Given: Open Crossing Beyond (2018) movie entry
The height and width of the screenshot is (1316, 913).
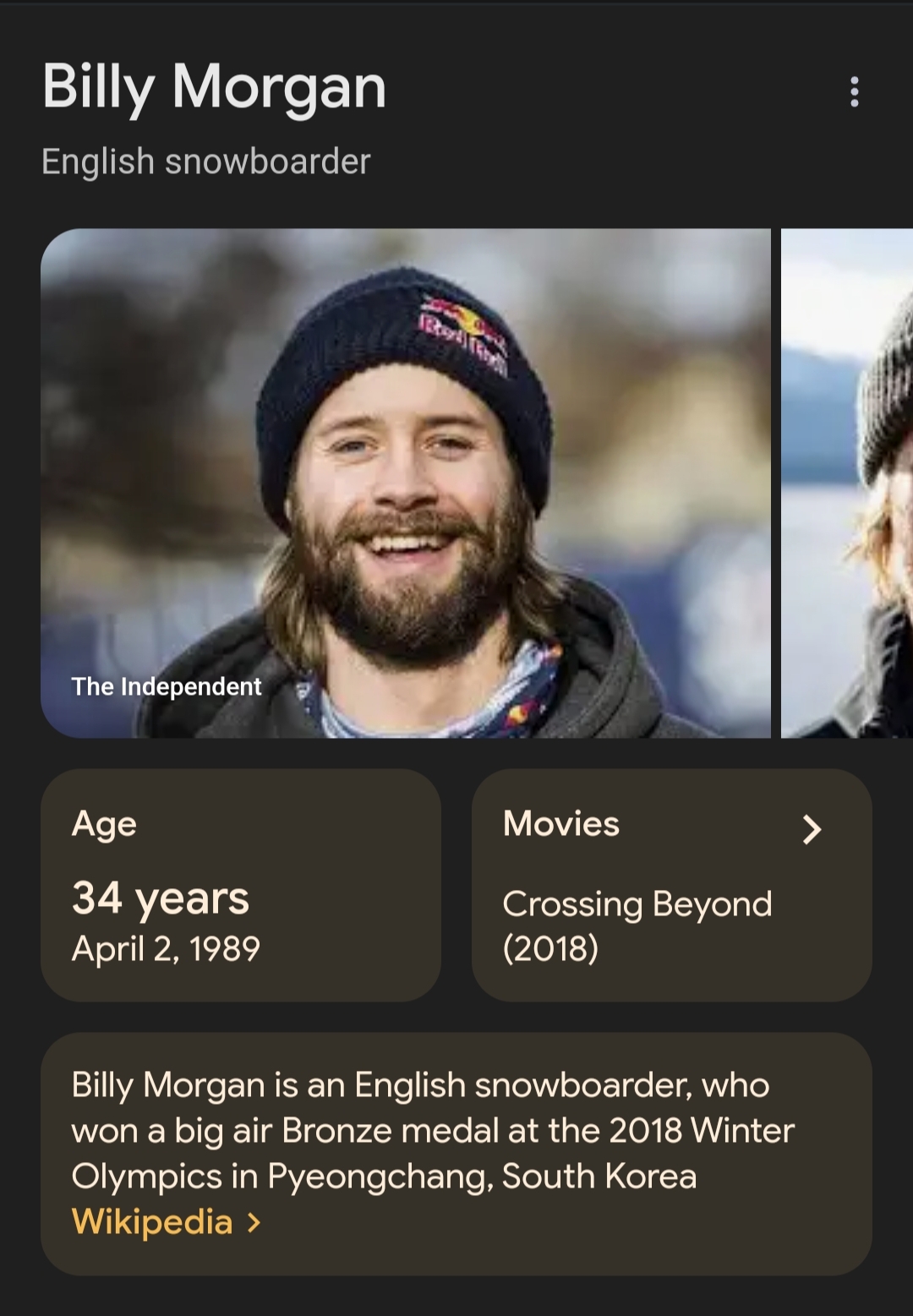Looking at the screenshot, I should 637,926.
